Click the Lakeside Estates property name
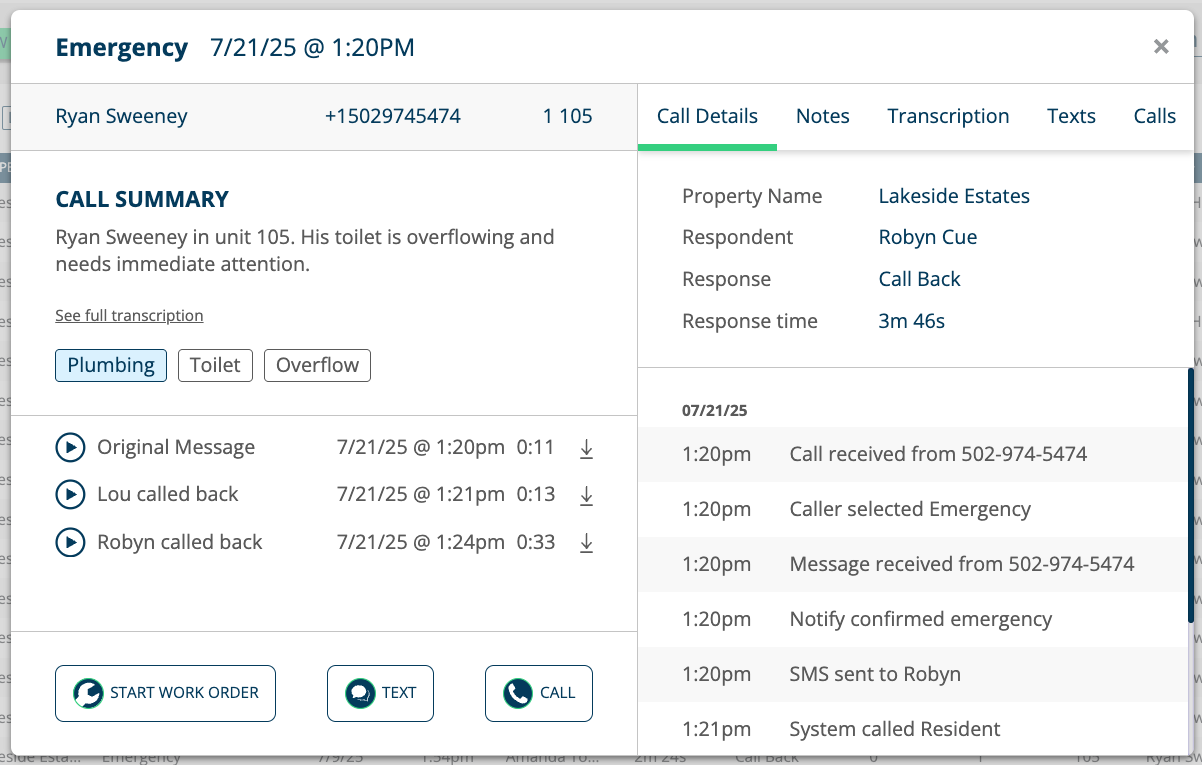The height and width of the screenshot is (765, 1202). point(953,196)
